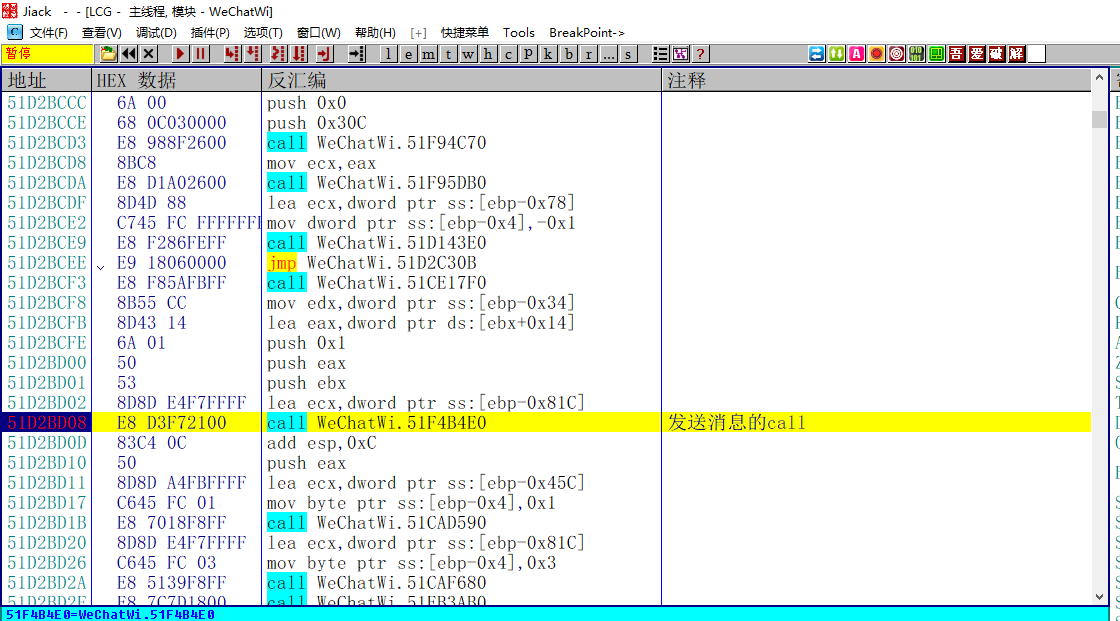Click the Close program X icon

tap(149, 54)
